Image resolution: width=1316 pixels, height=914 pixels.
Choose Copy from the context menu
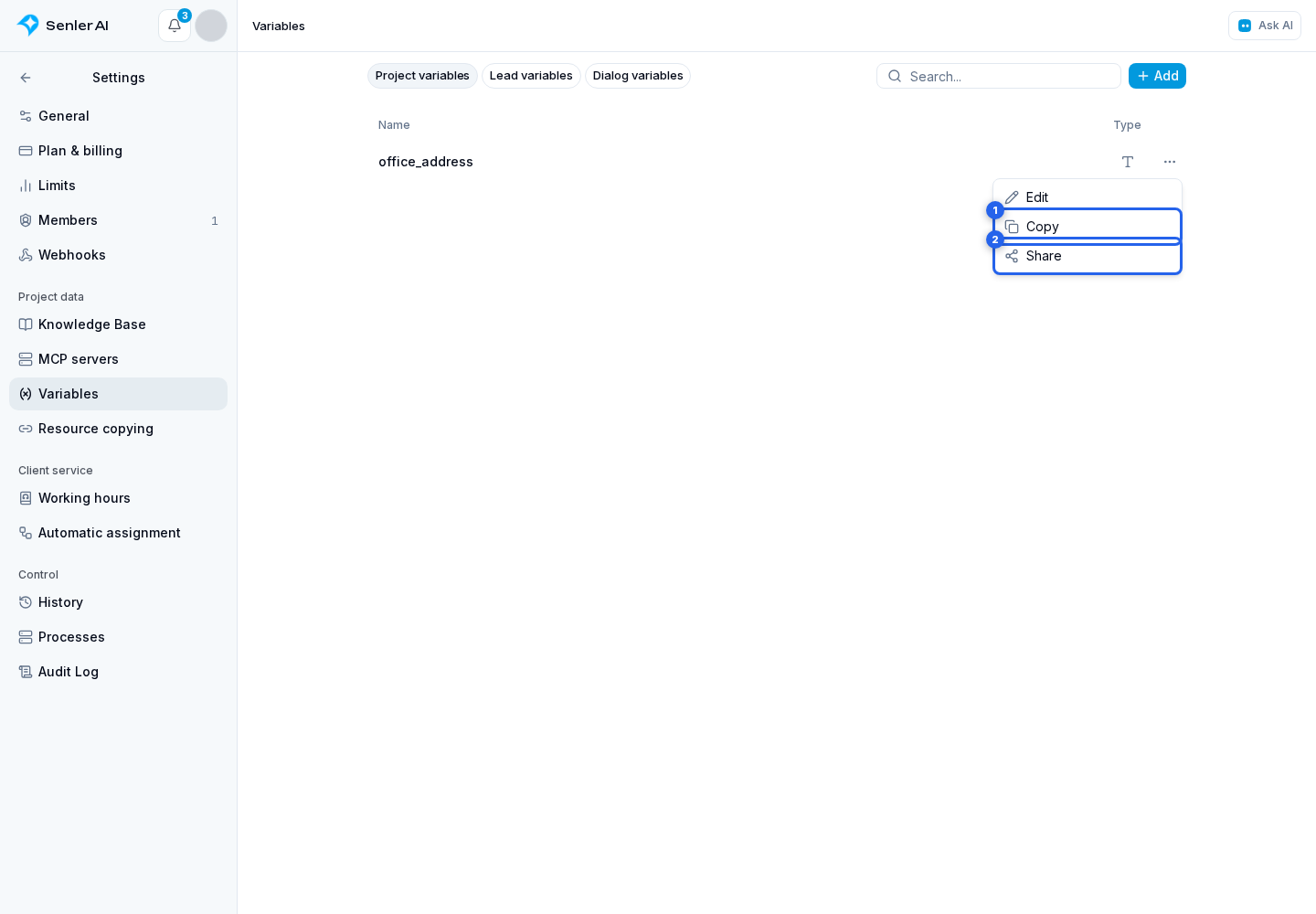[1088, 227]
